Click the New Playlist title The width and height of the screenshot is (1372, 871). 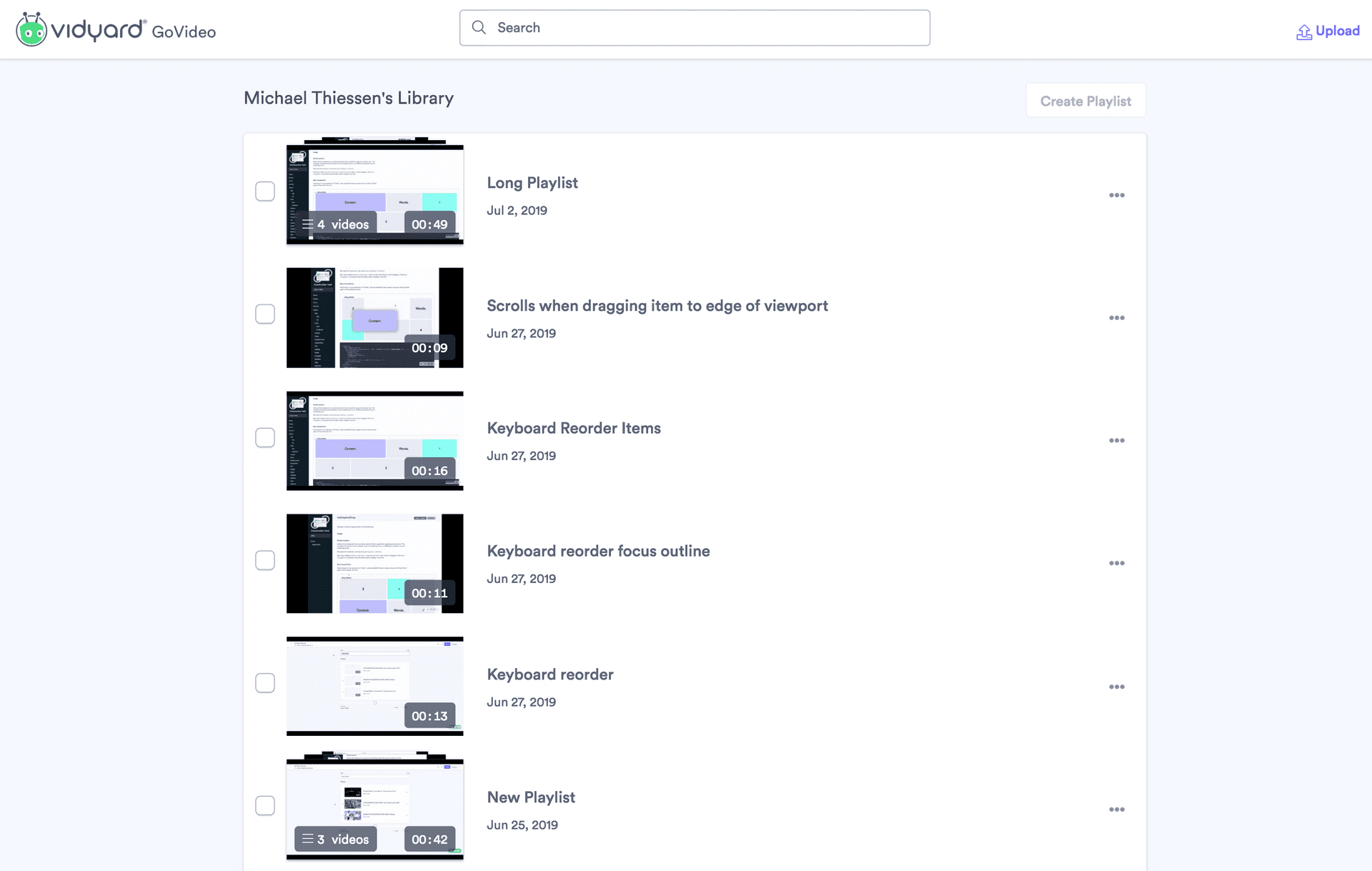[x=531, y=797]
